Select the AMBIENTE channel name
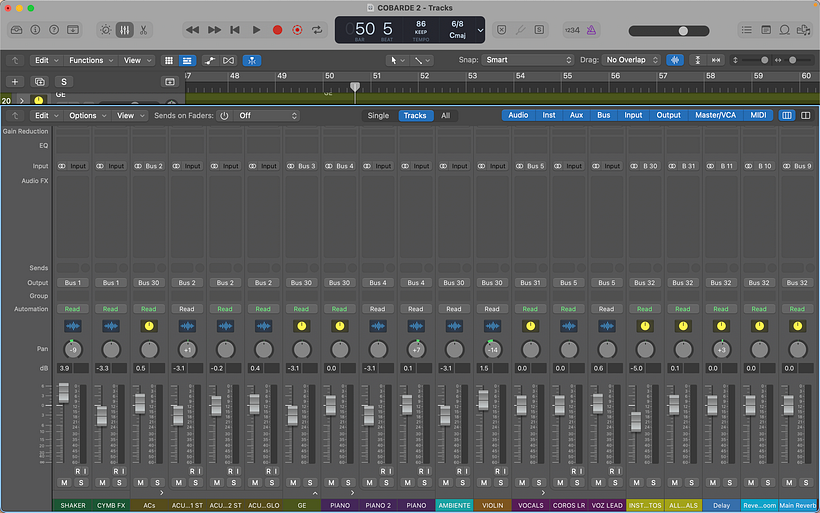 click(454, 505)
